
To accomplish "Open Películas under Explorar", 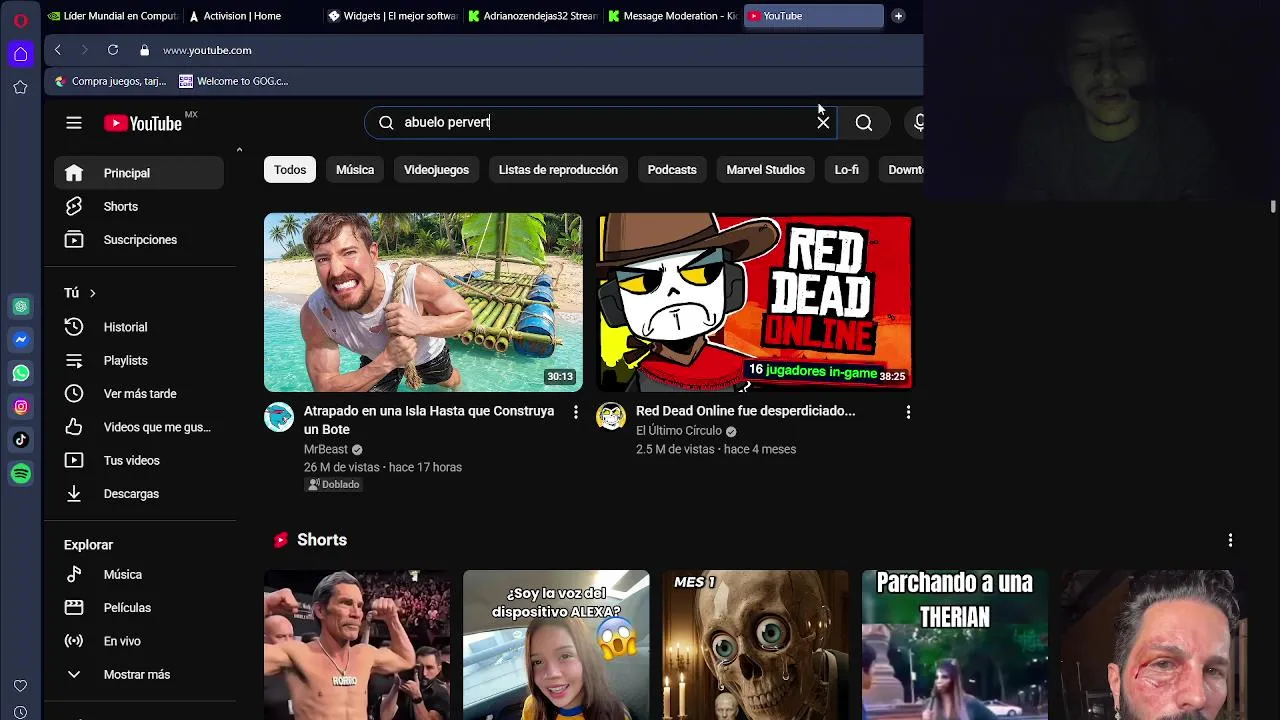I will (x=139, y=608).
